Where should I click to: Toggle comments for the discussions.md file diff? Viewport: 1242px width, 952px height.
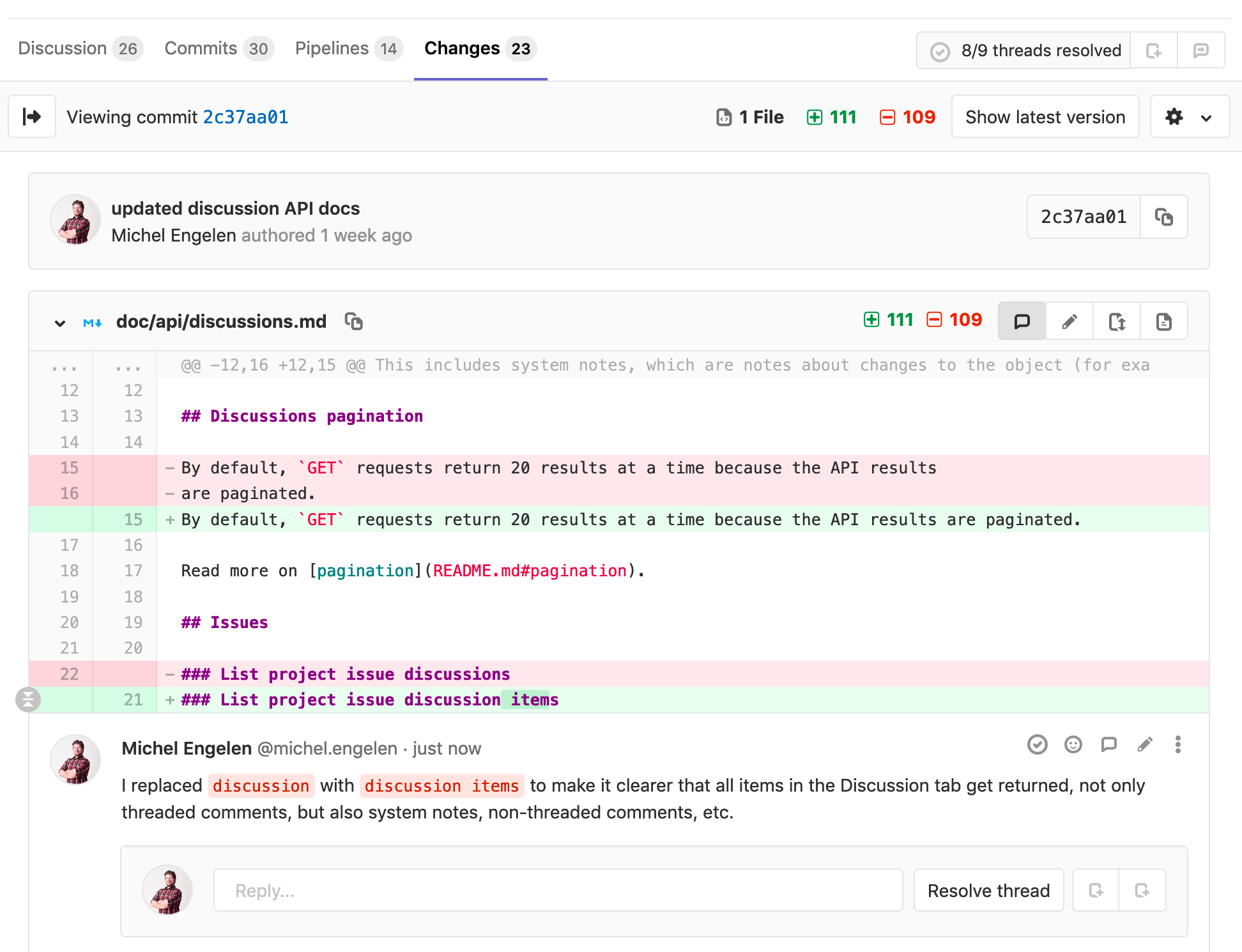point(1022,321)
